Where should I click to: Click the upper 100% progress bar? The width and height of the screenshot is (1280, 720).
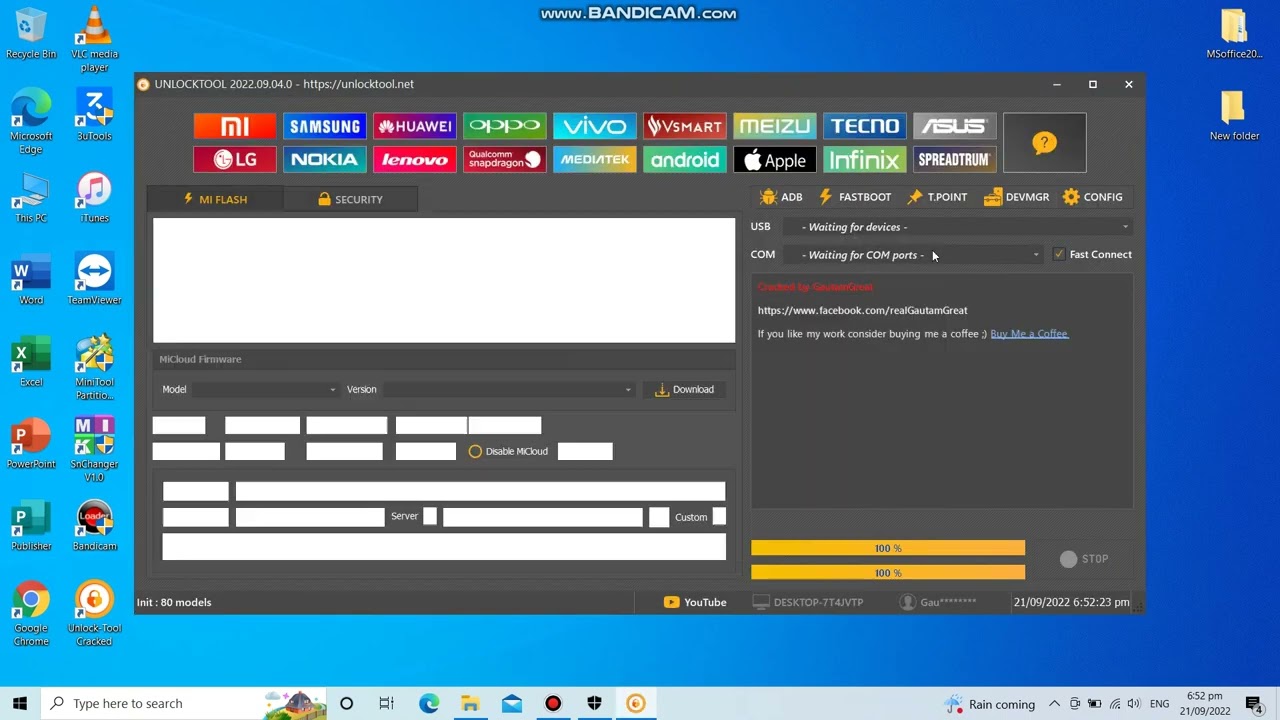[x=888, y=548]
